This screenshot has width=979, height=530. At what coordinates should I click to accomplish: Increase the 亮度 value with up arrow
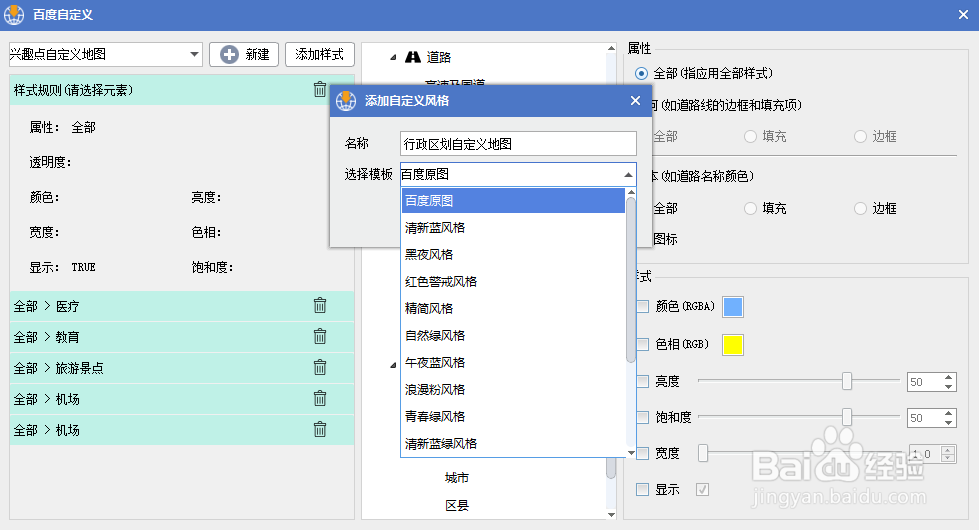point(948,378)
